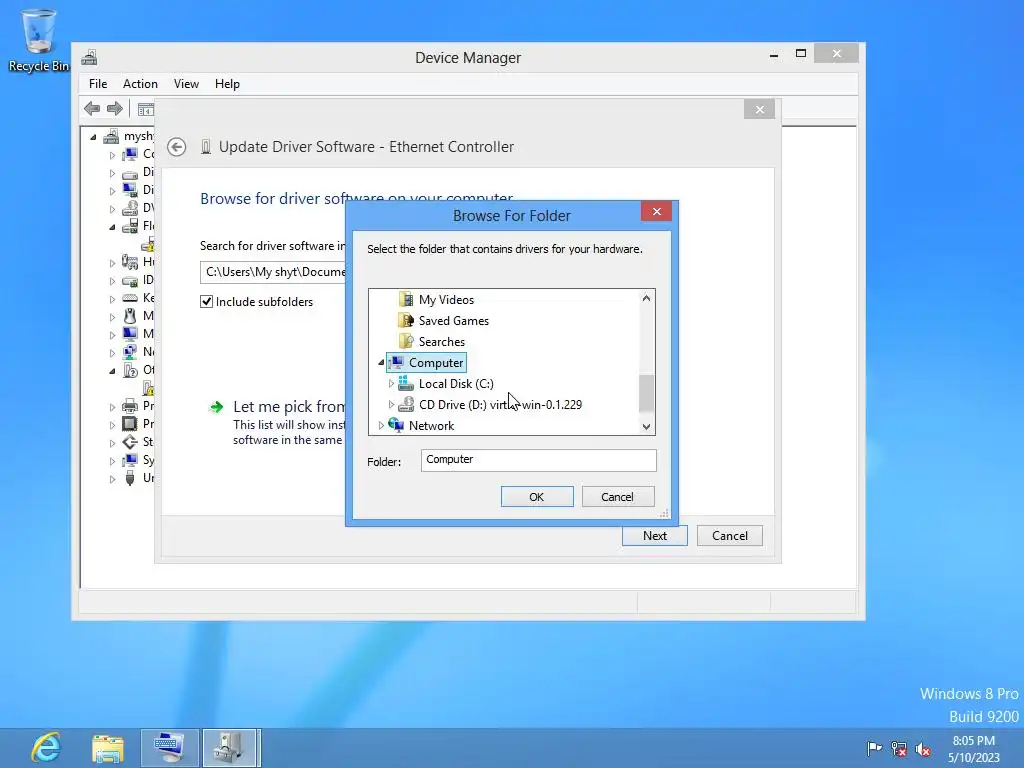Image resolution: width=1024 pixels, height=768 pixels.
Task: Click the Device Manager forward arrow toolbar icon
Action: 115,108
